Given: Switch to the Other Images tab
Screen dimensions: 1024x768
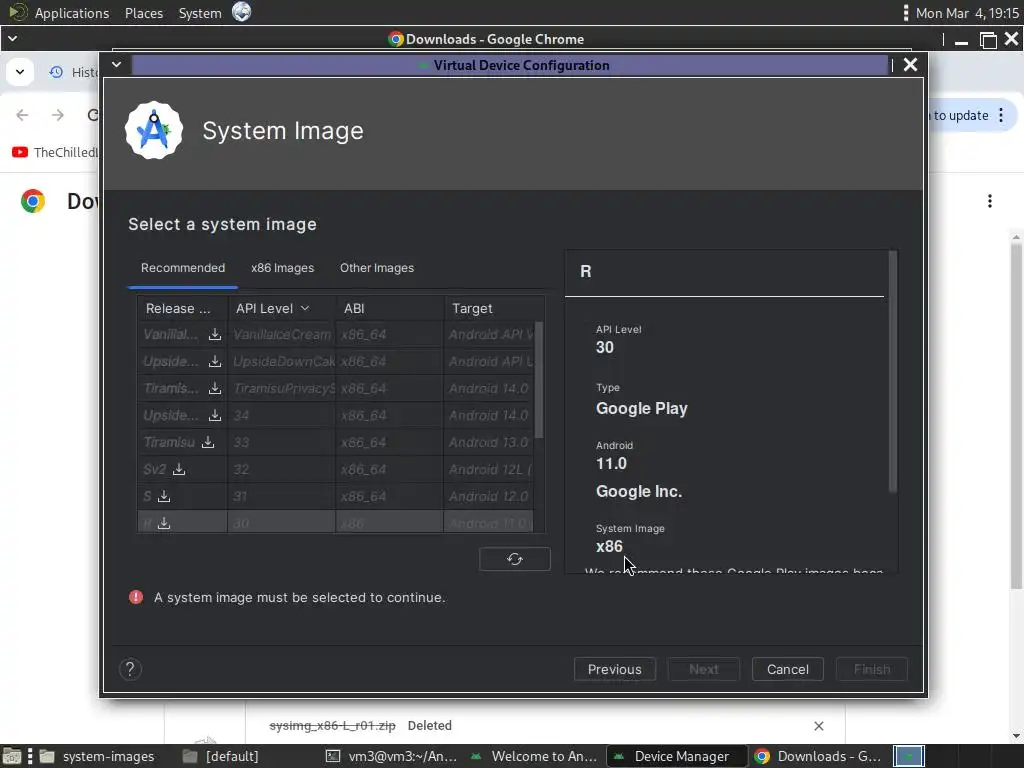Looking at the screenshot, I should pyautogui.click(x=377, y=268).
